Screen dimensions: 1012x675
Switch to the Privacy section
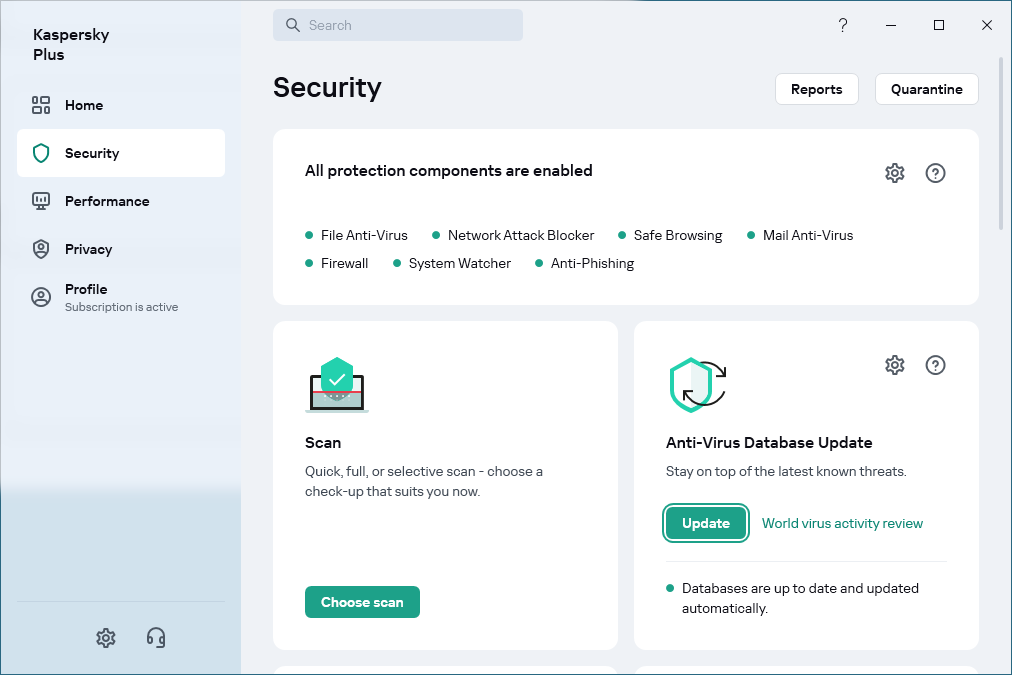88,249
